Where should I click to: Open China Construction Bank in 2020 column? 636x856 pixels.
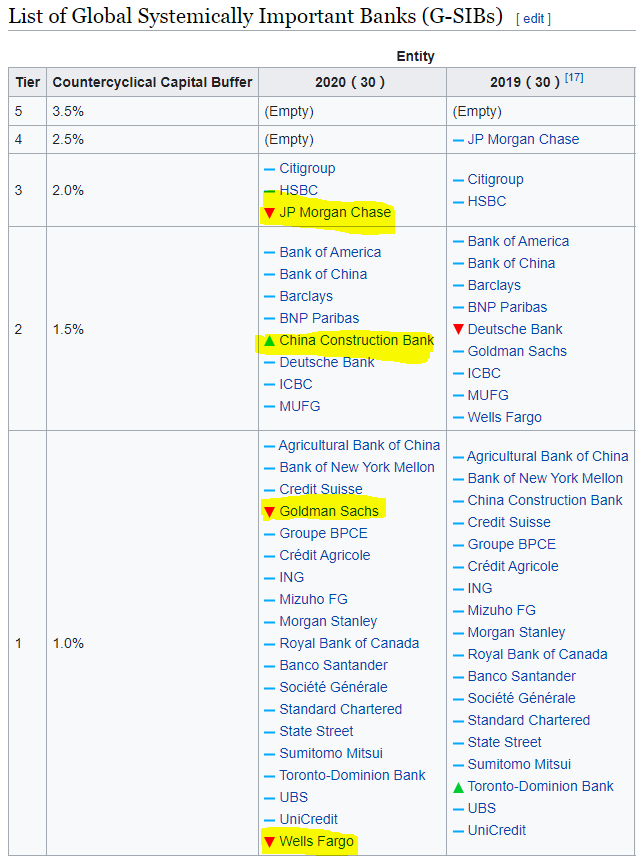tap(356, 340)
